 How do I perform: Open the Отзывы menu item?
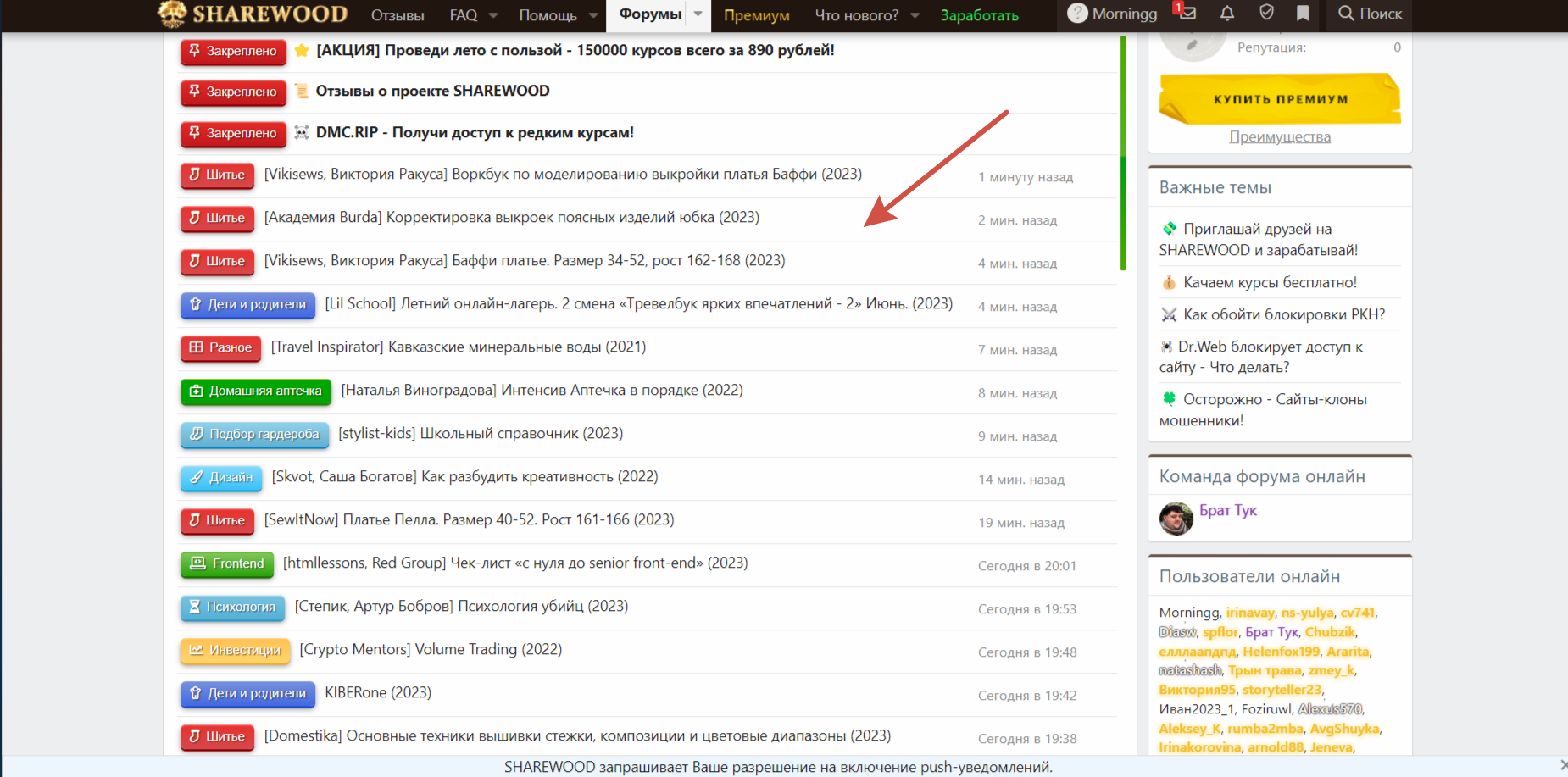pos(398,15)
